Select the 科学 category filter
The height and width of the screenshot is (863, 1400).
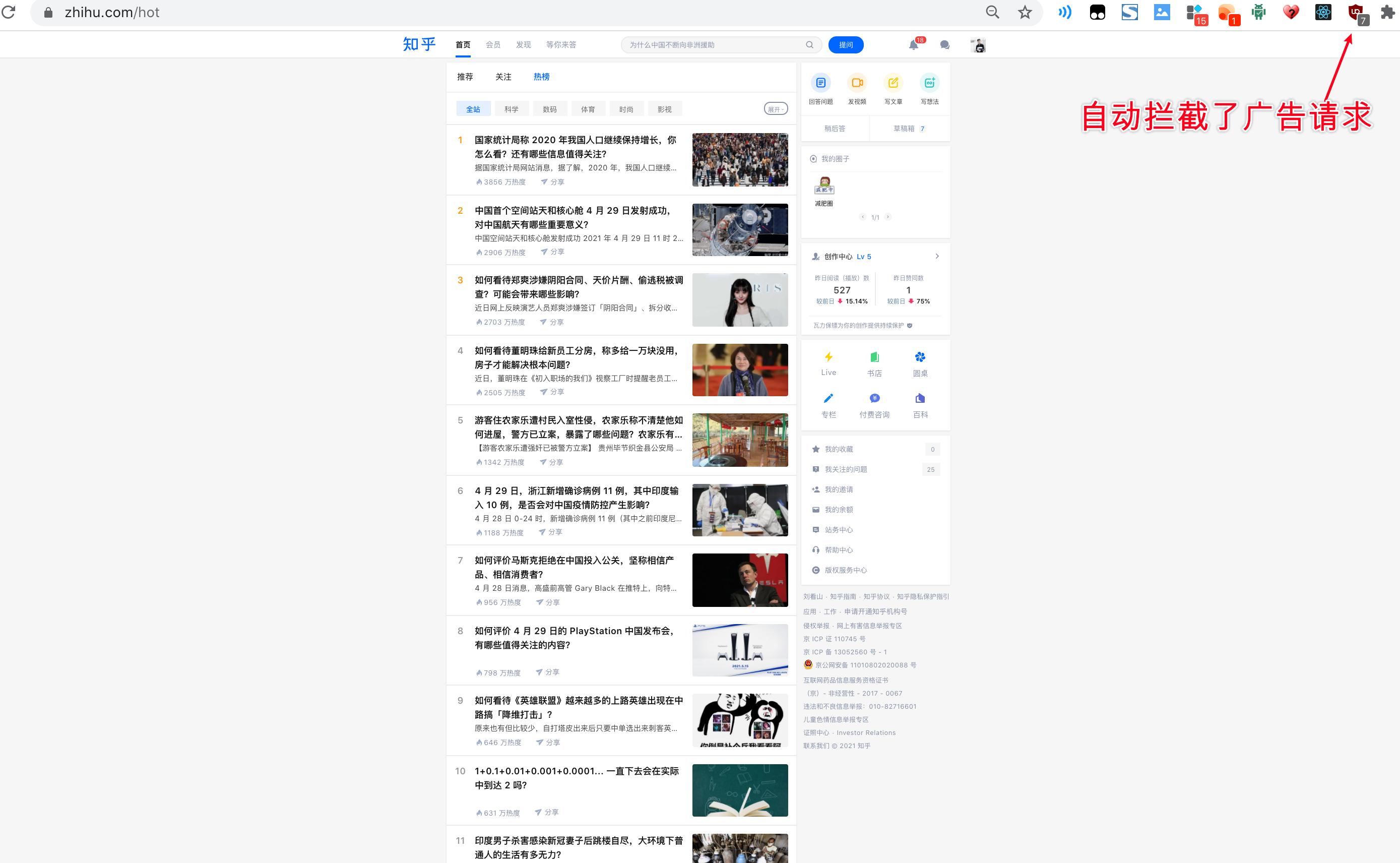pos(511,109)
